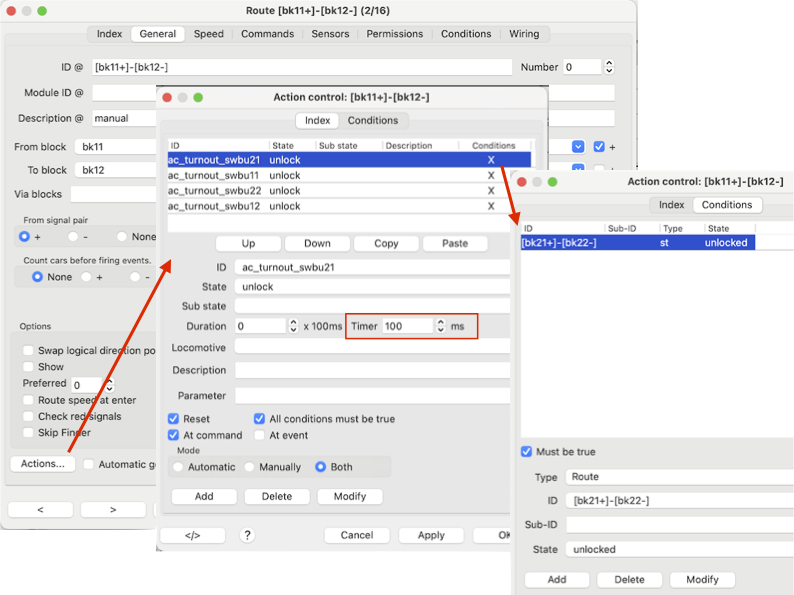794x595 pixels.
Task: Click the Timer ms stepper arrows
Action: coord(440,326)
